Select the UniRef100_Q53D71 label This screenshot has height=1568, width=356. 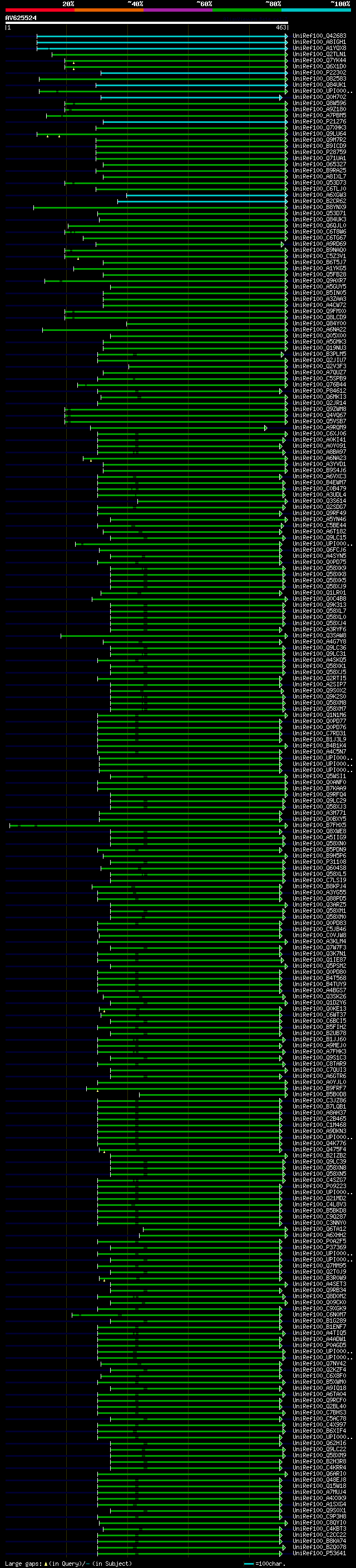click(319, 213)
